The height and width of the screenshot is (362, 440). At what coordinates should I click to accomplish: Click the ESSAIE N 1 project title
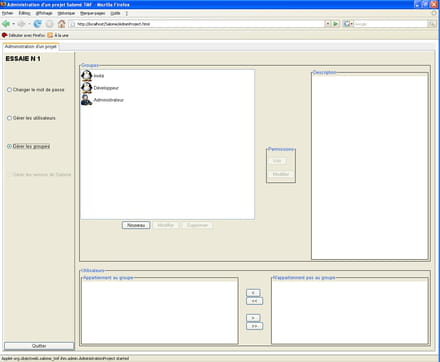coord(23,59)
